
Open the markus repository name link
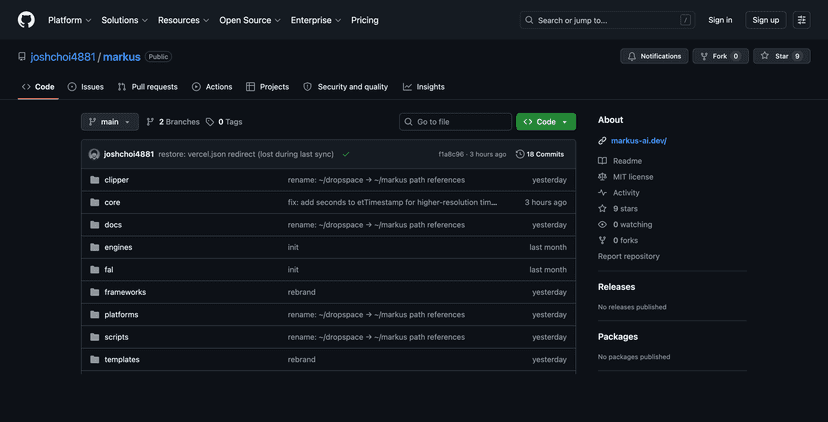[x=121, y=57]
